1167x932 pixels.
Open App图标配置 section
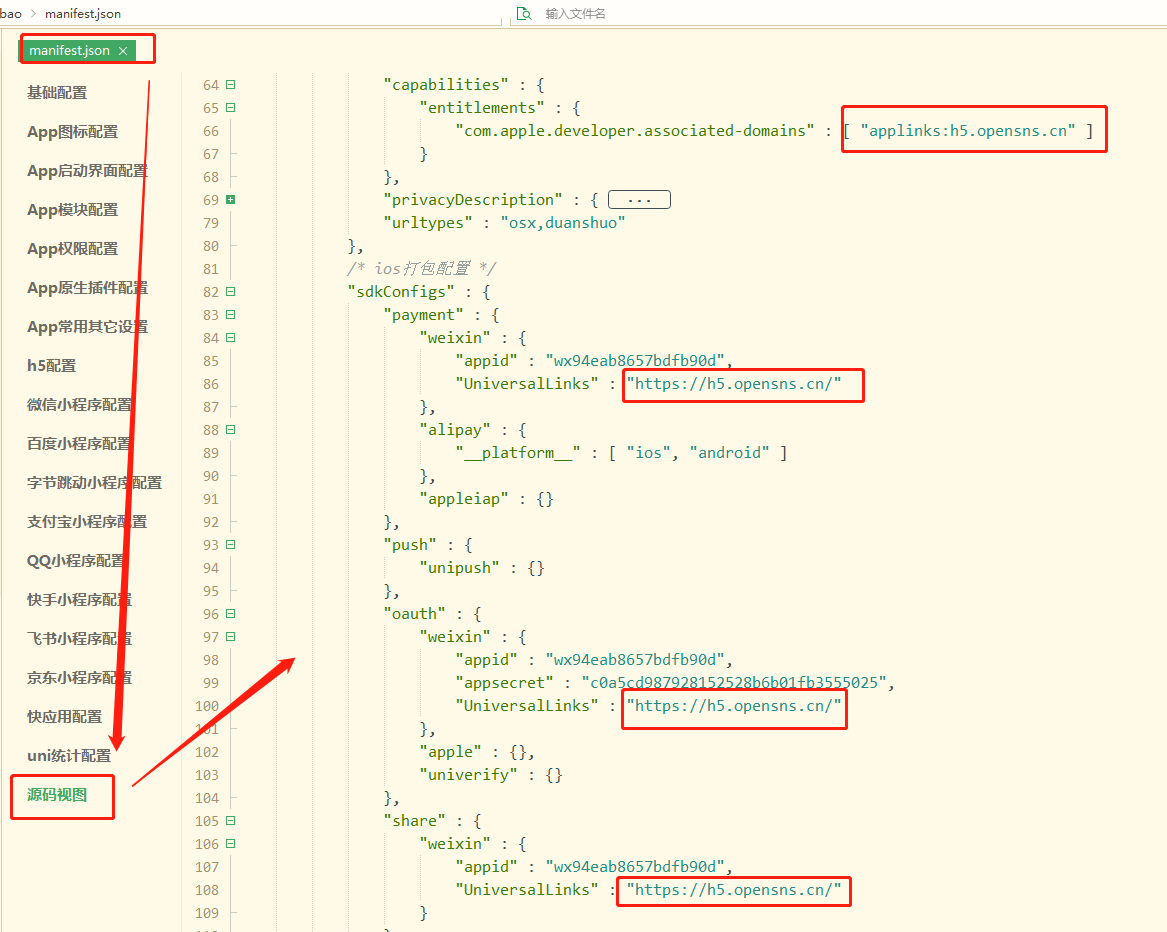(x=73, y=132)
